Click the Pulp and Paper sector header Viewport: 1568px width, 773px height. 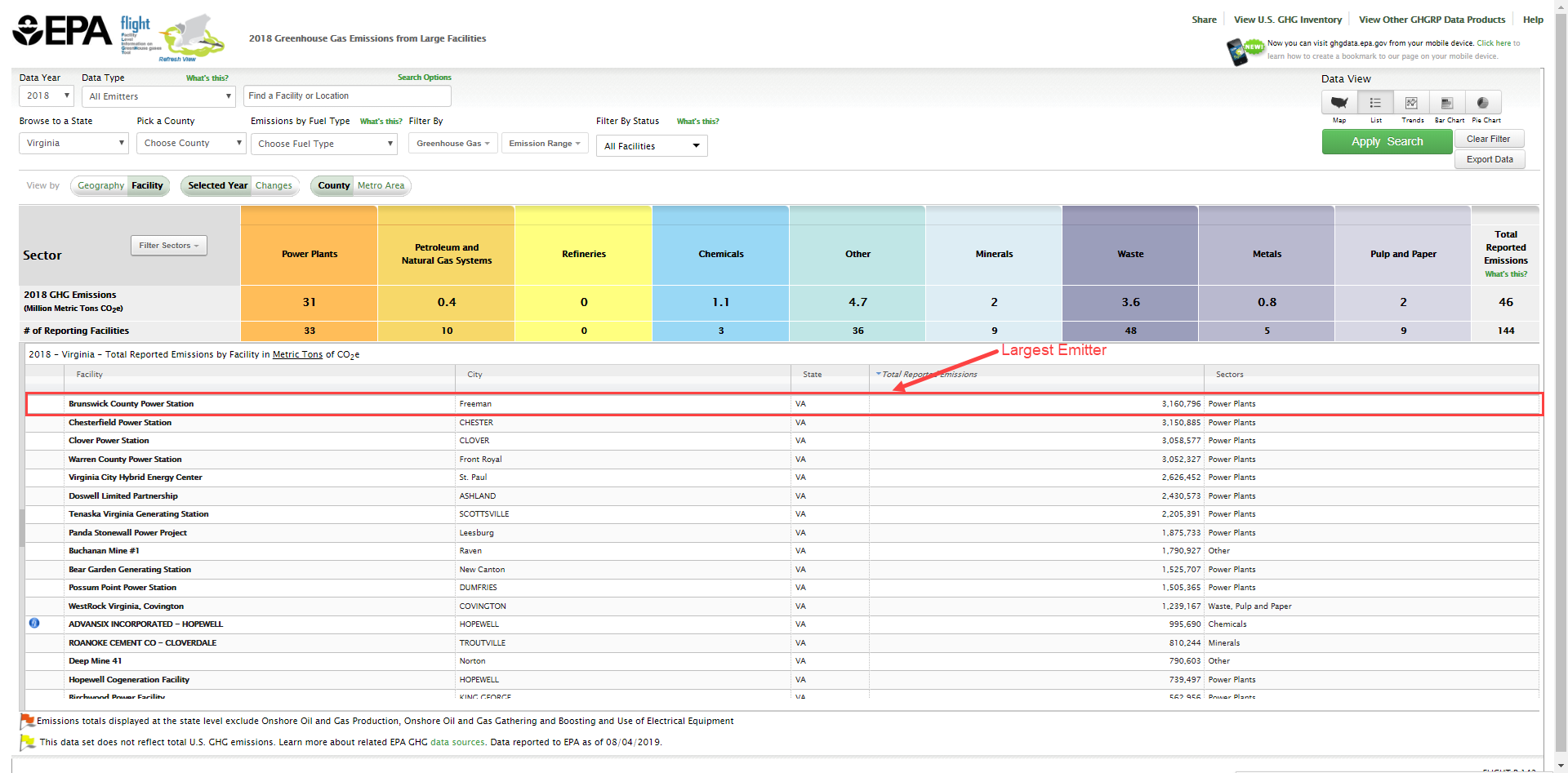click(1403, 254)
